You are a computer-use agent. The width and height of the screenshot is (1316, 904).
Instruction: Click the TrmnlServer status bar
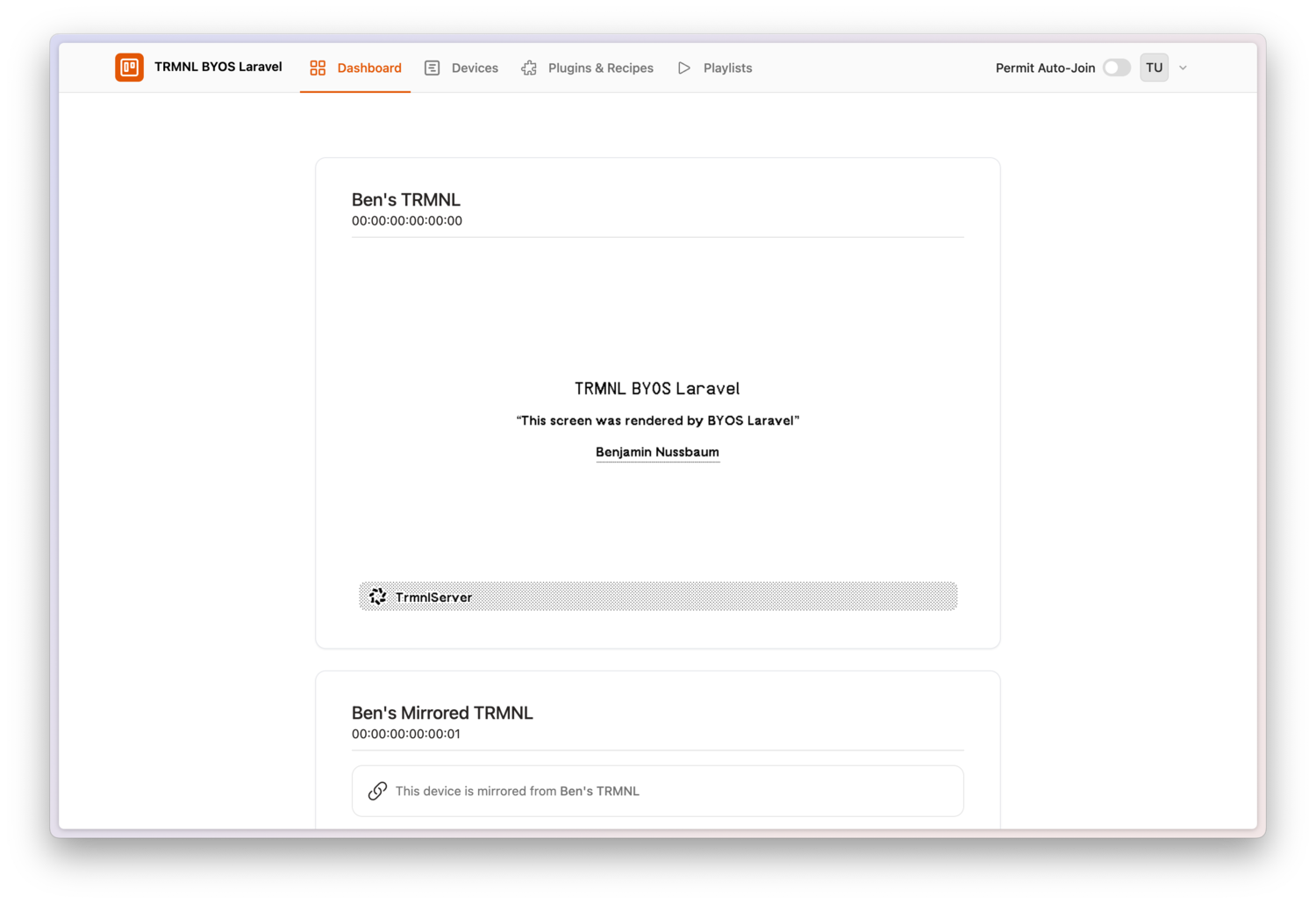657,596
